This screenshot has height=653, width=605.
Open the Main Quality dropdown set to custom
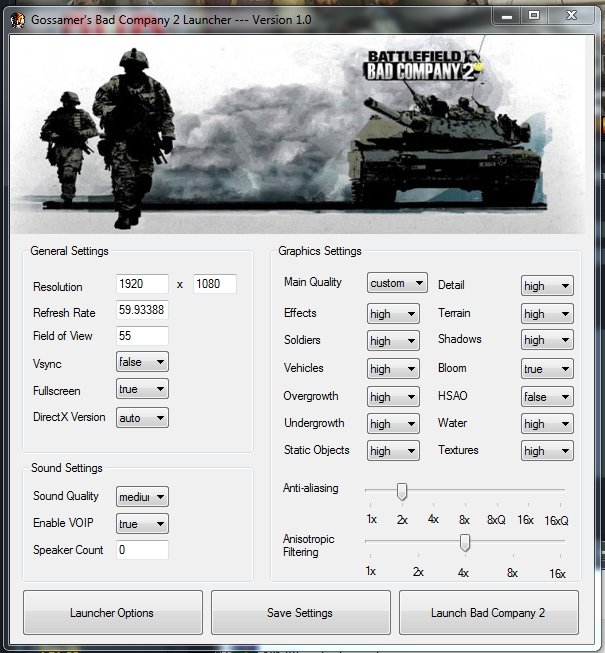(x=397, y=283)
